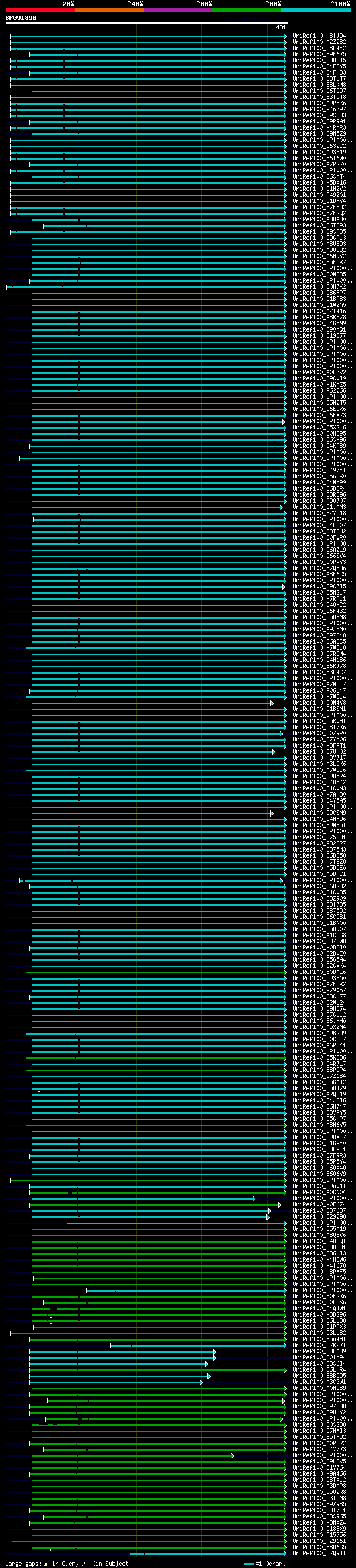The height and width of the screenshot is (1568, 356).
Task: Select the UniRef100_C1N2V2 label
Action: 319,189
